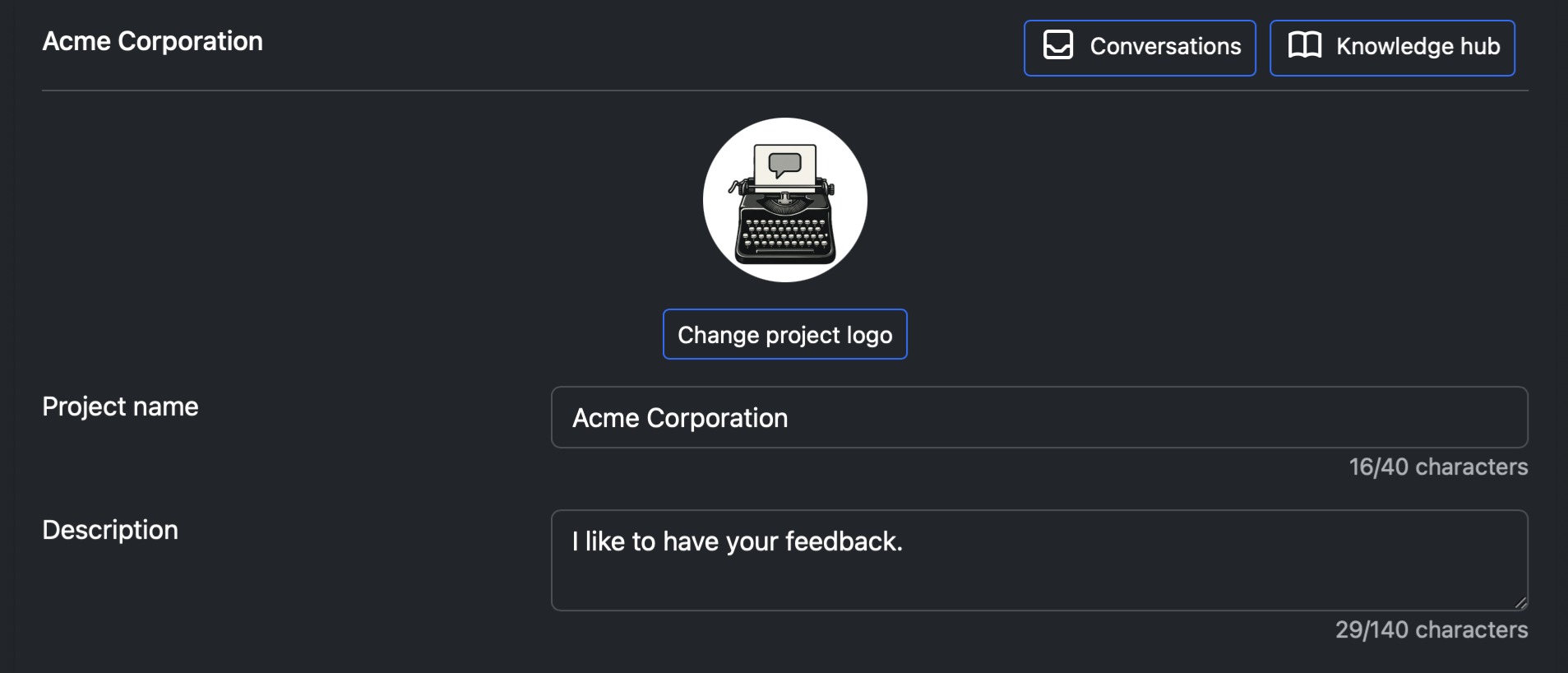Click the divider line under the header

point(784,91)
